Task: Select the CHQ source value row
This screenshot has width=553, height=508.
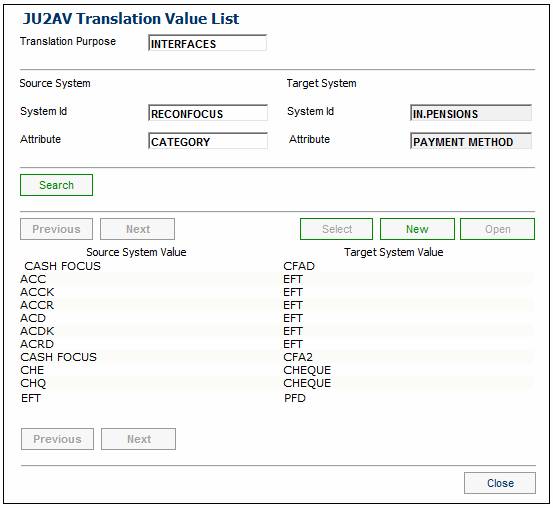Action: click(x=277, y=383)
